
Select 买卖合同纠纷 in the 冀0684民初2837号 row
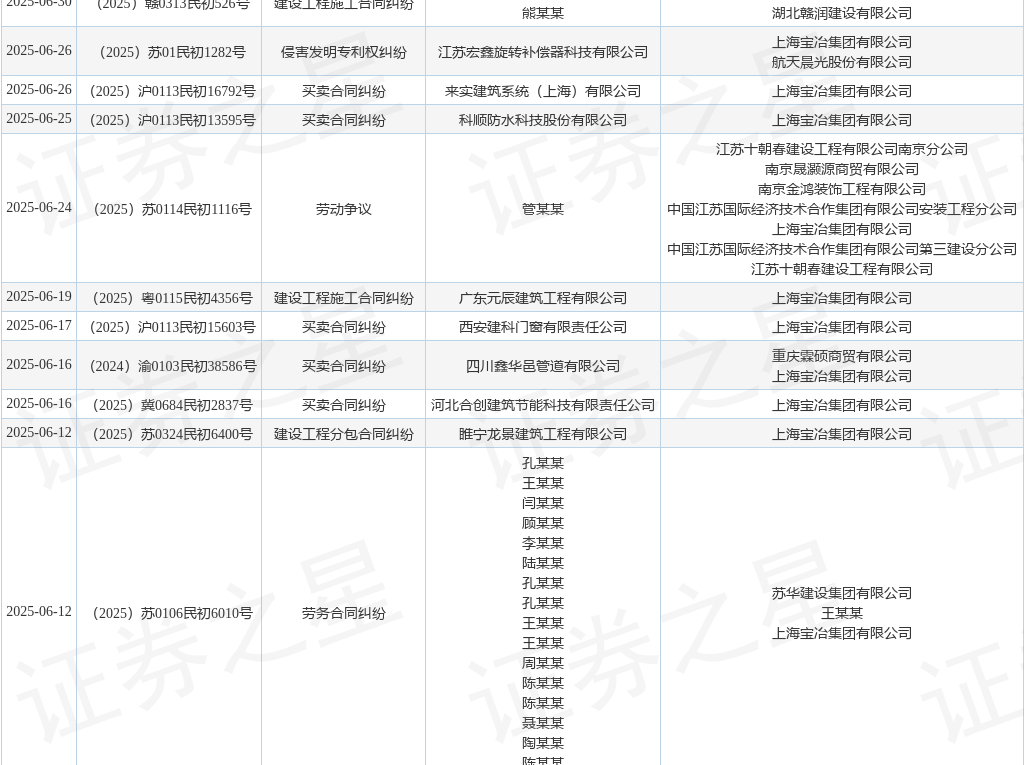(344, 405)
